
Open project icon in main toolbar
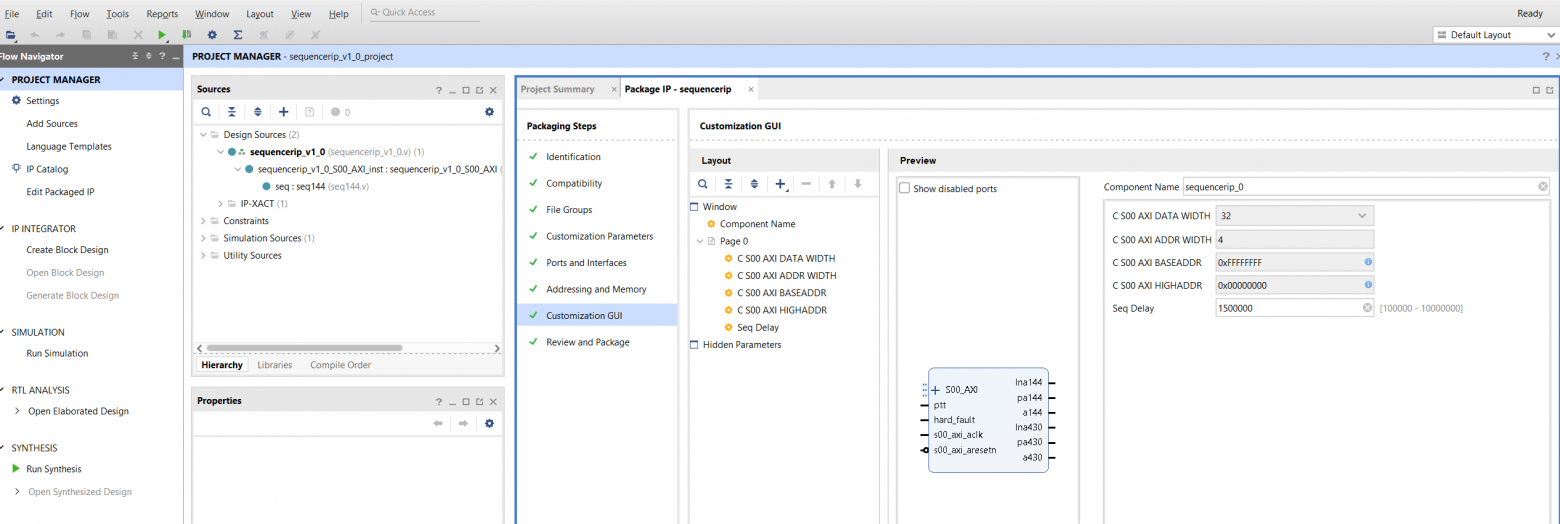click(x=10, y=35)
